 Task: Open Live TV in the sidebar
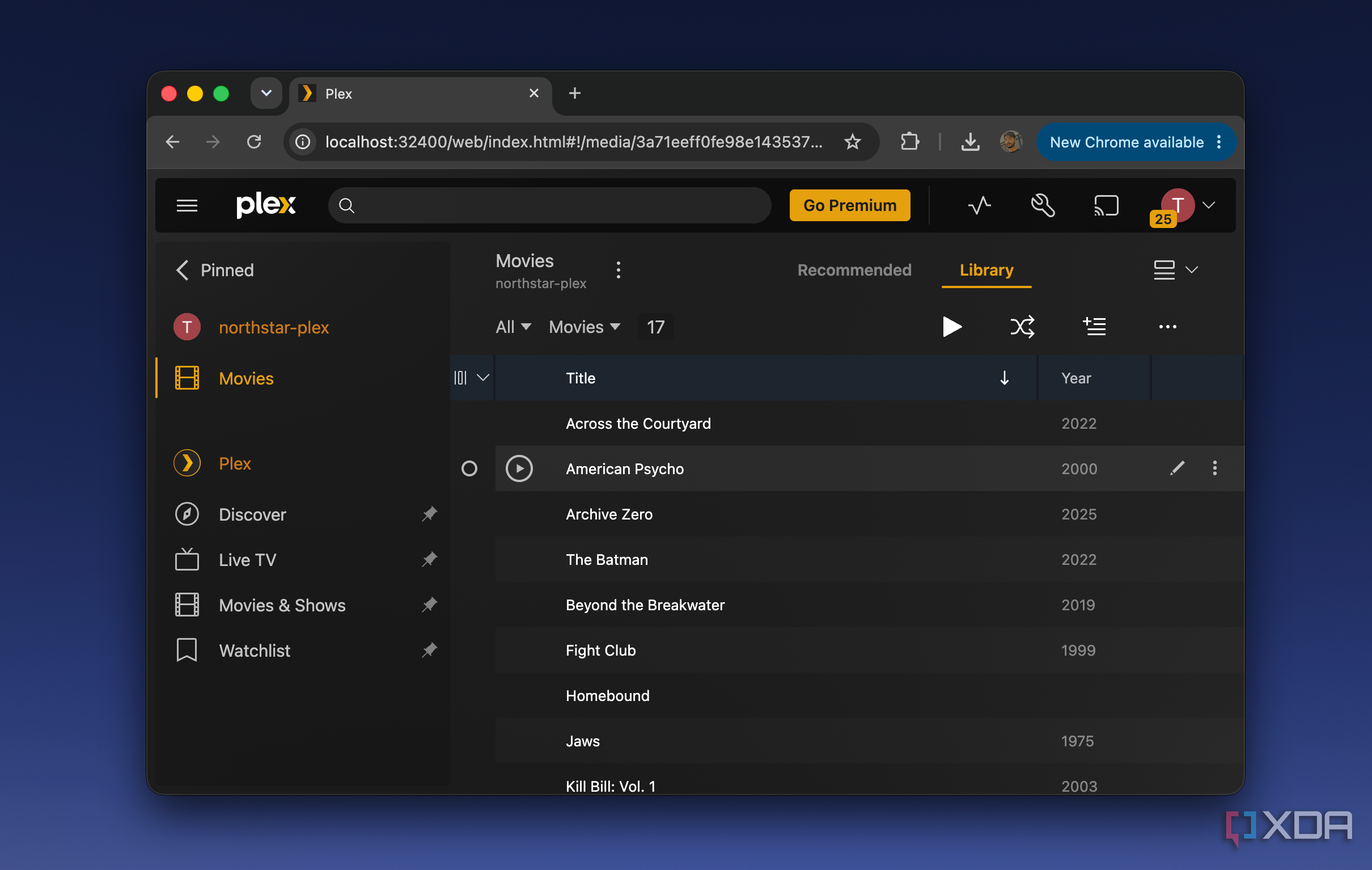coord(247,560)
